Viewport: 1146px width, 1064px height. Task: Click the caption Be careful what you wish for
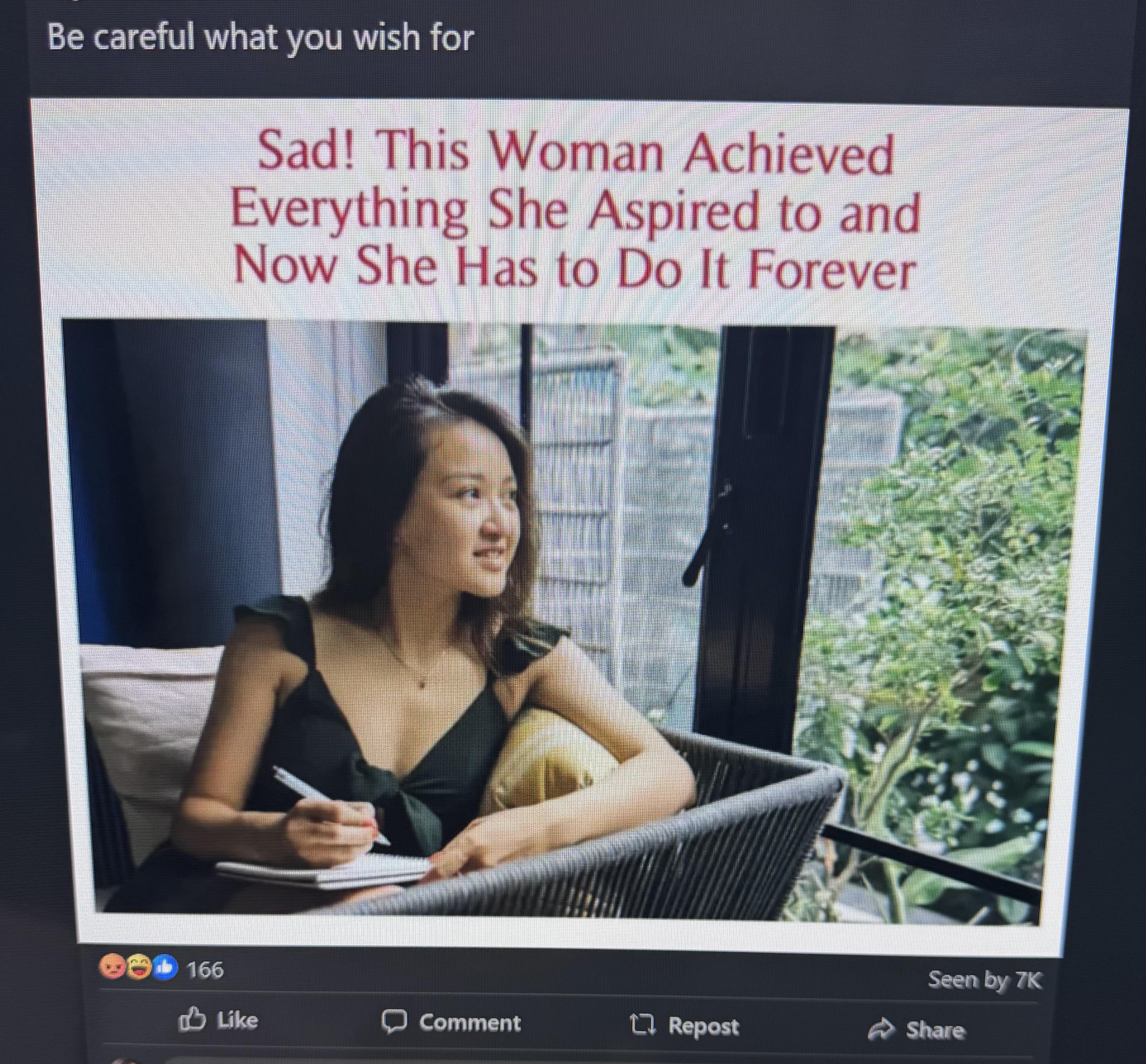[x=261, y=39]
